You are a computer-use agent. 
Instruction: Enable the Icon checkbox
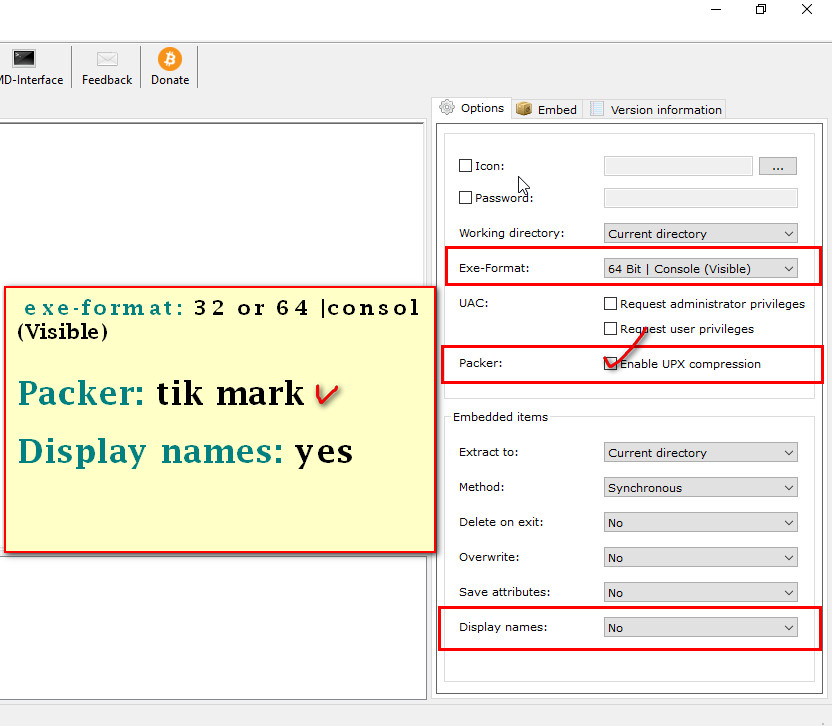point(466,166)
